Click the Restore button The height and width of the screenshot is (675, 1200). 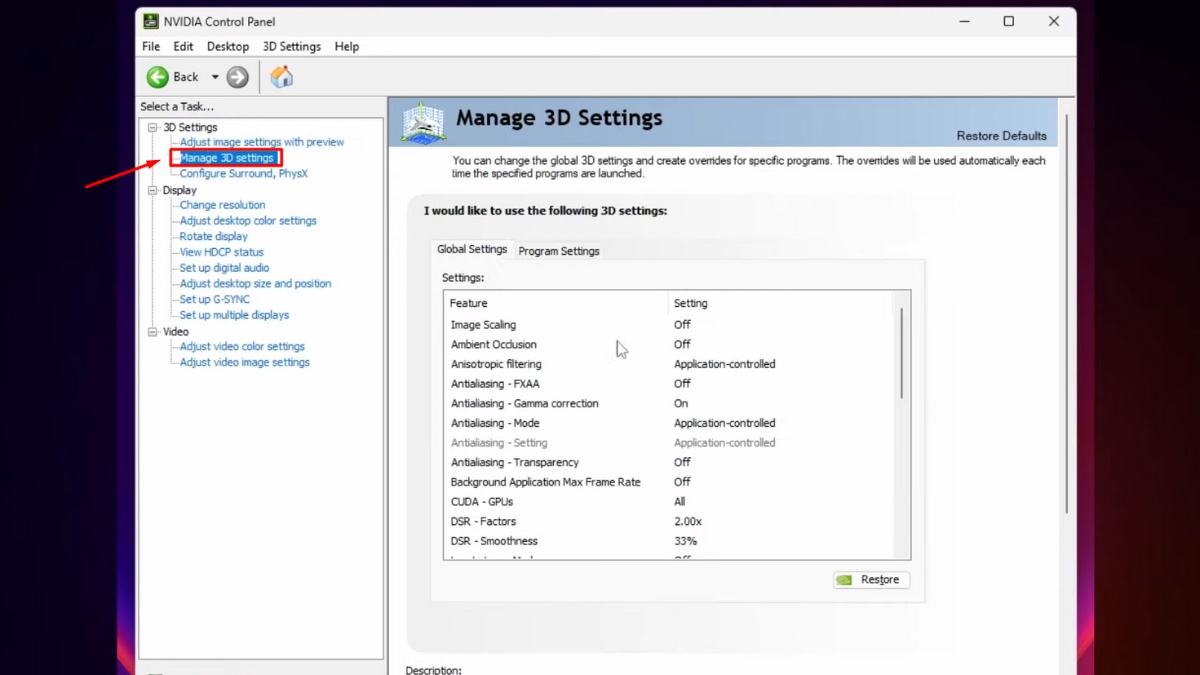(871, 579)
